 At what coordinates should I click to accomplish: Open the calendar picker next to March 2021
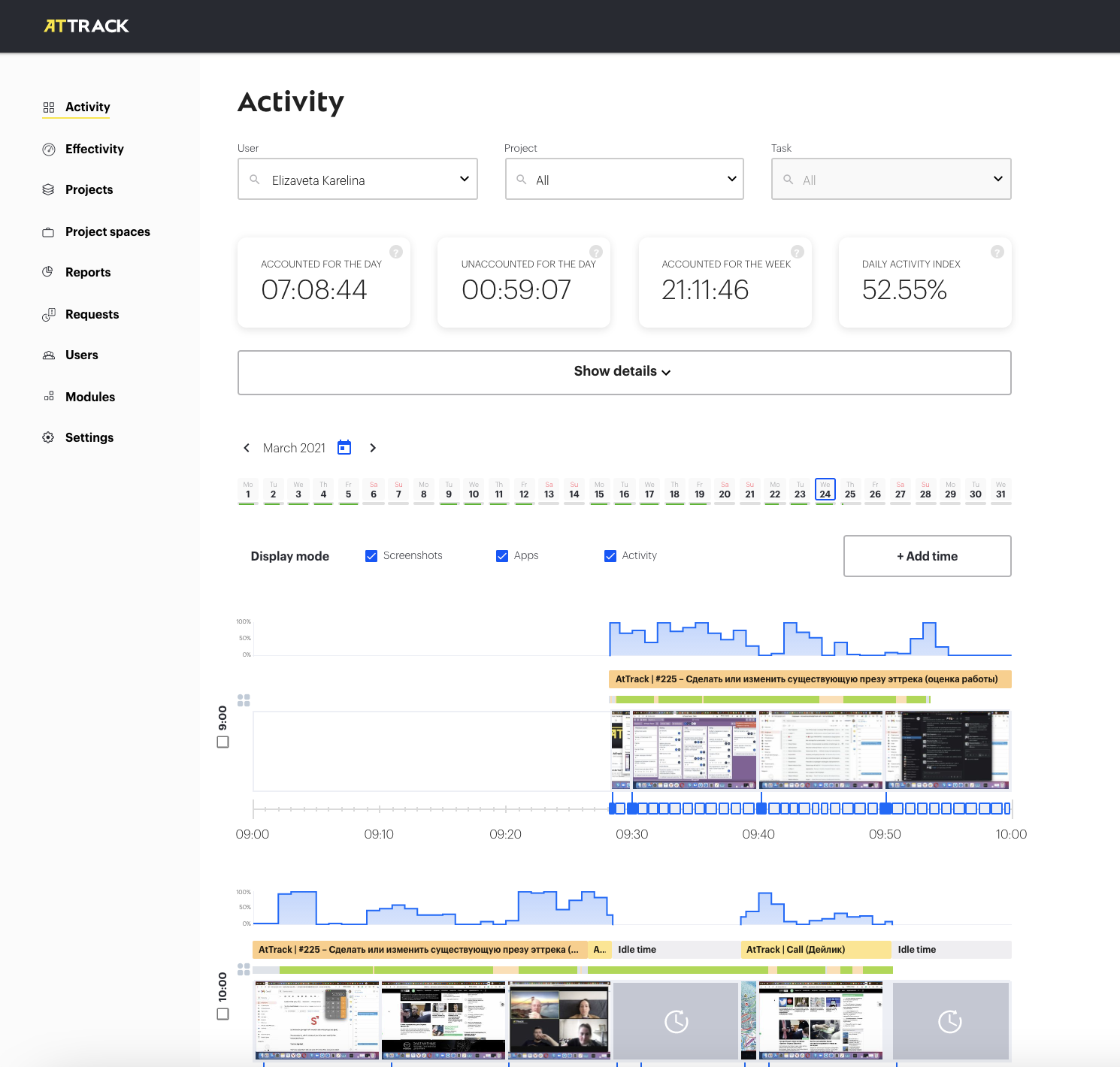(344, 447)
